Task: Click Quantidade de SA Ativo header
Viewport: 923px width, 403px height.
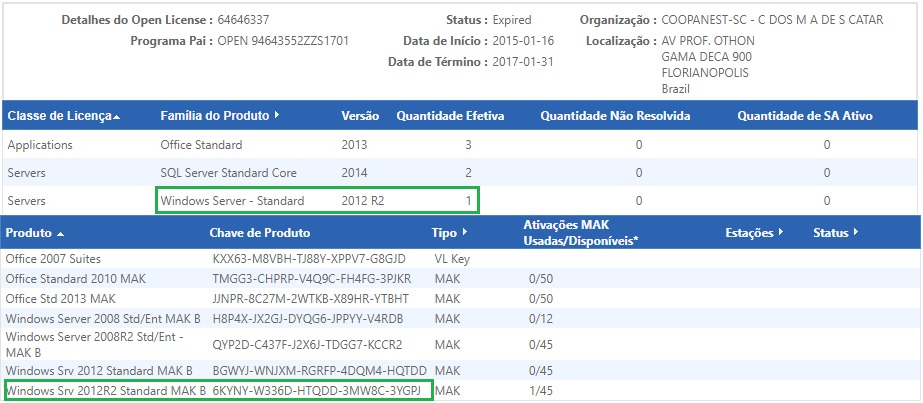Action: 805,116
